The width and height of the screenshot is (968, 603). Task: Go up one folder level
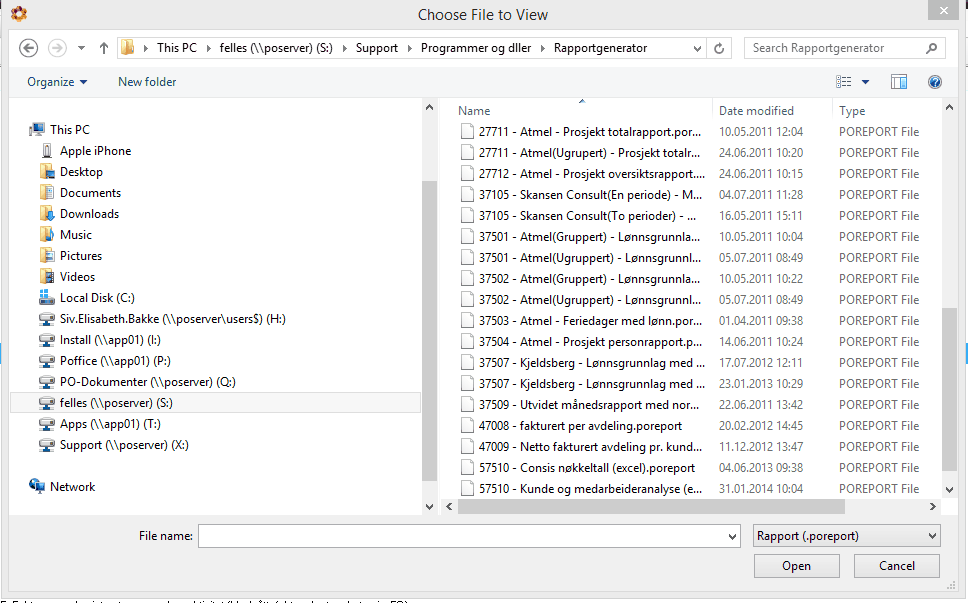(104, 48)
